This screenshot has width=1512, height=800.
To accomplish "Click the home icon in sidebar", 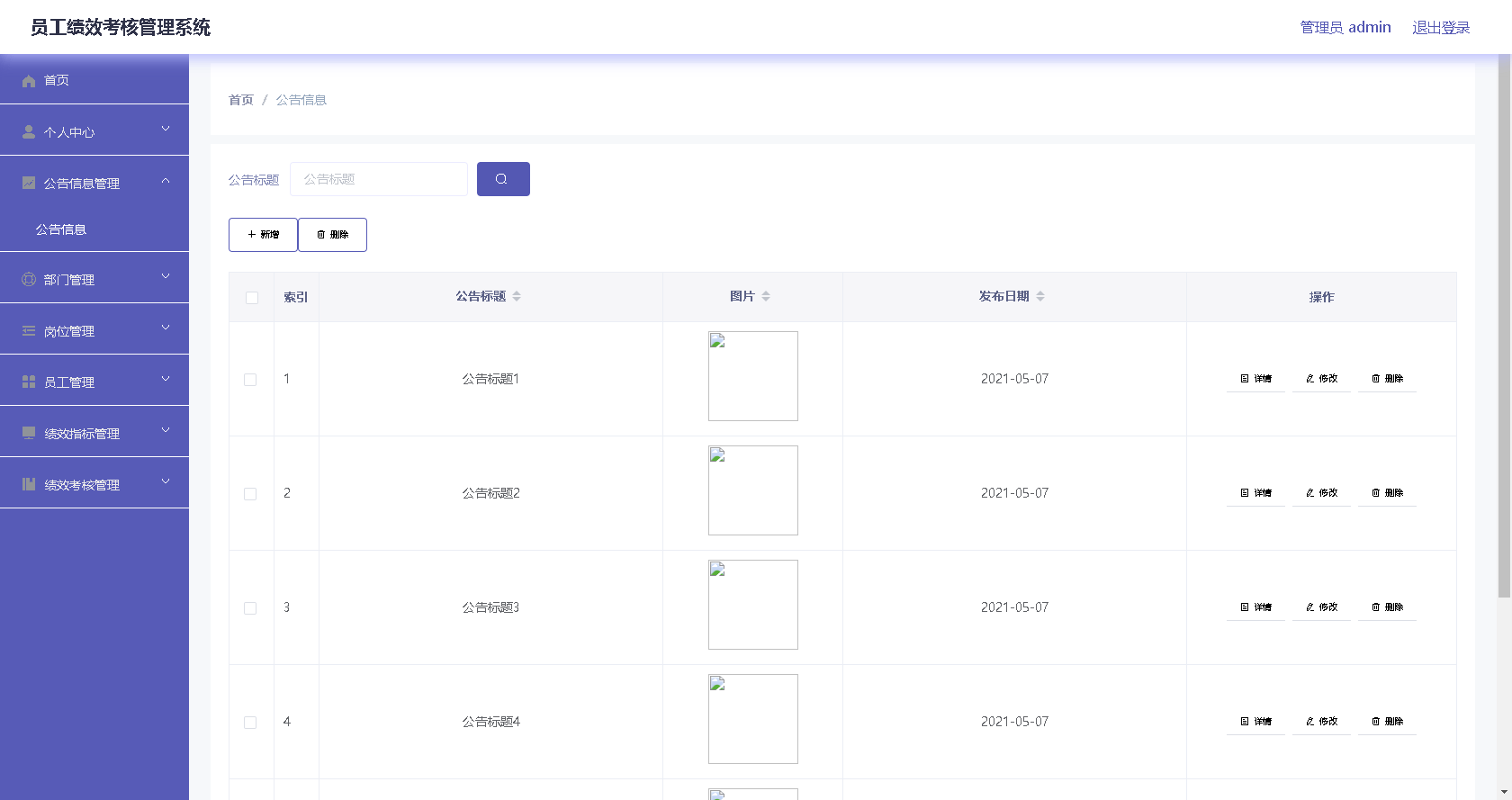I will 29,81.
